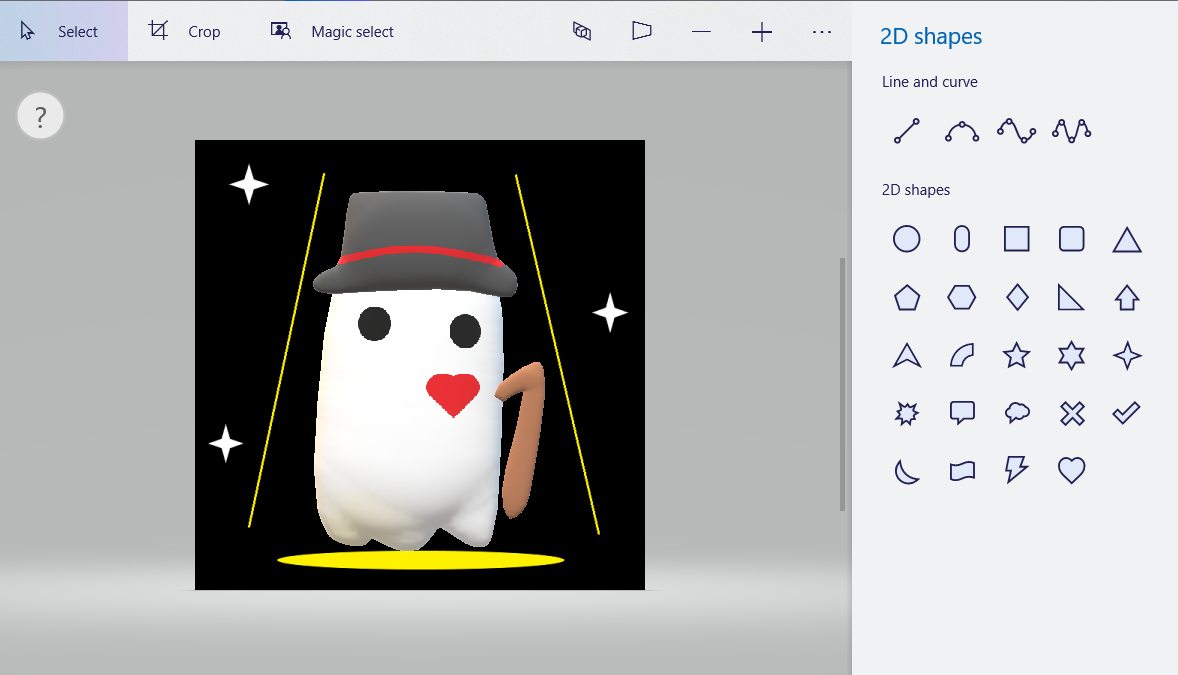Choose the circle shape

click(x=906, y=239)
